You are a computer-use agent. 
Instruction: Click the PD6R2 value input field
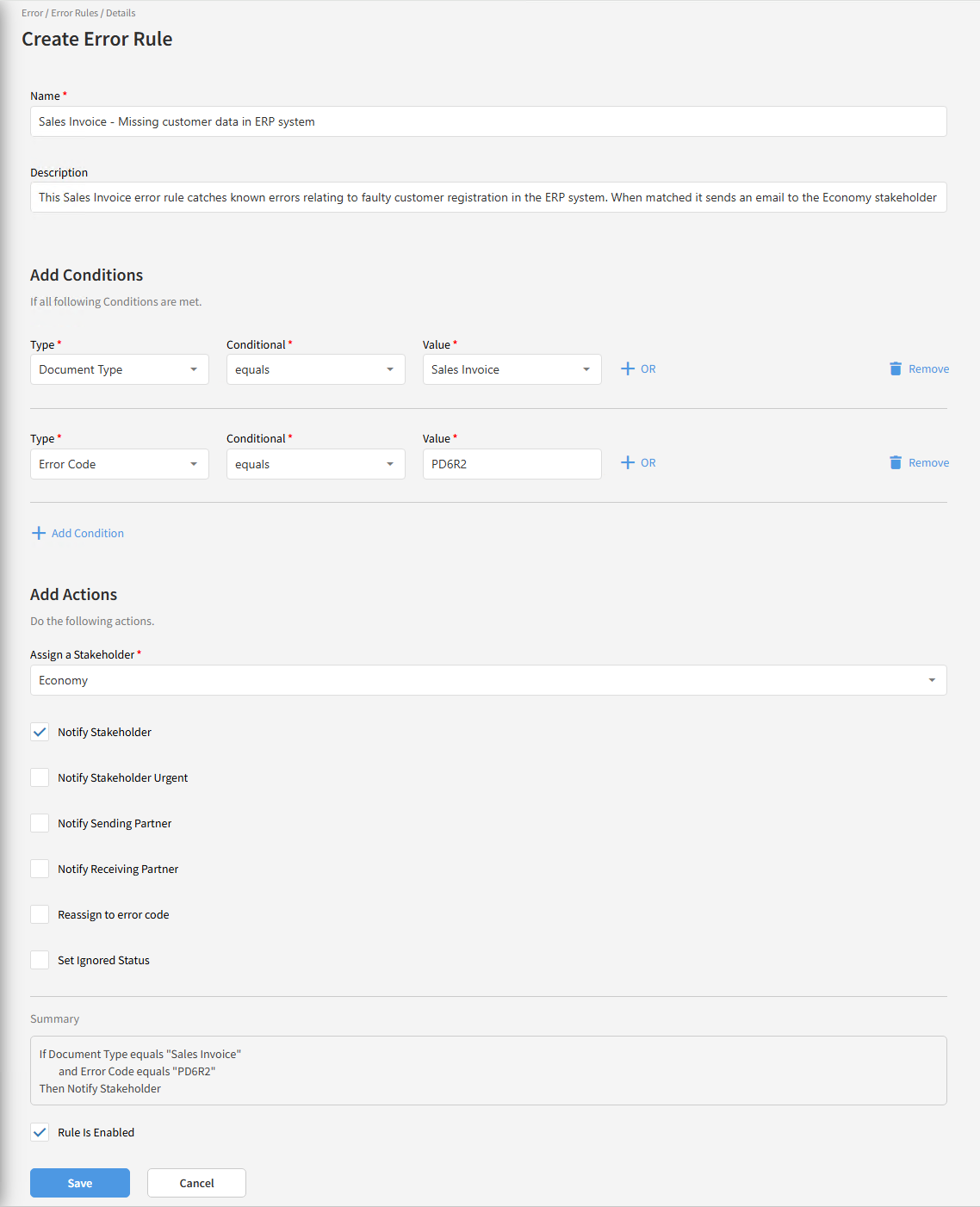point(512,465)
